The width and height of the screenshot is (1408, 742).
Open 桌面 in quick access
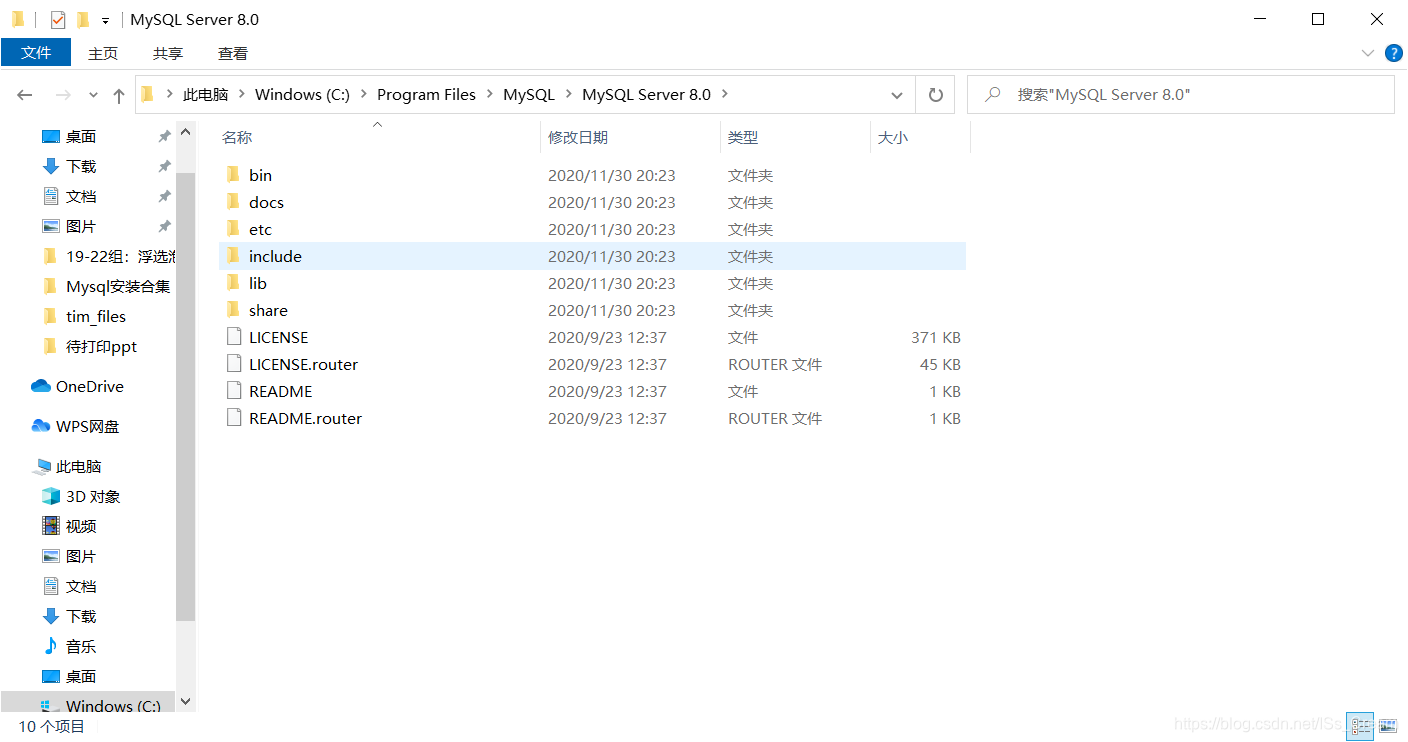(69, 136)
